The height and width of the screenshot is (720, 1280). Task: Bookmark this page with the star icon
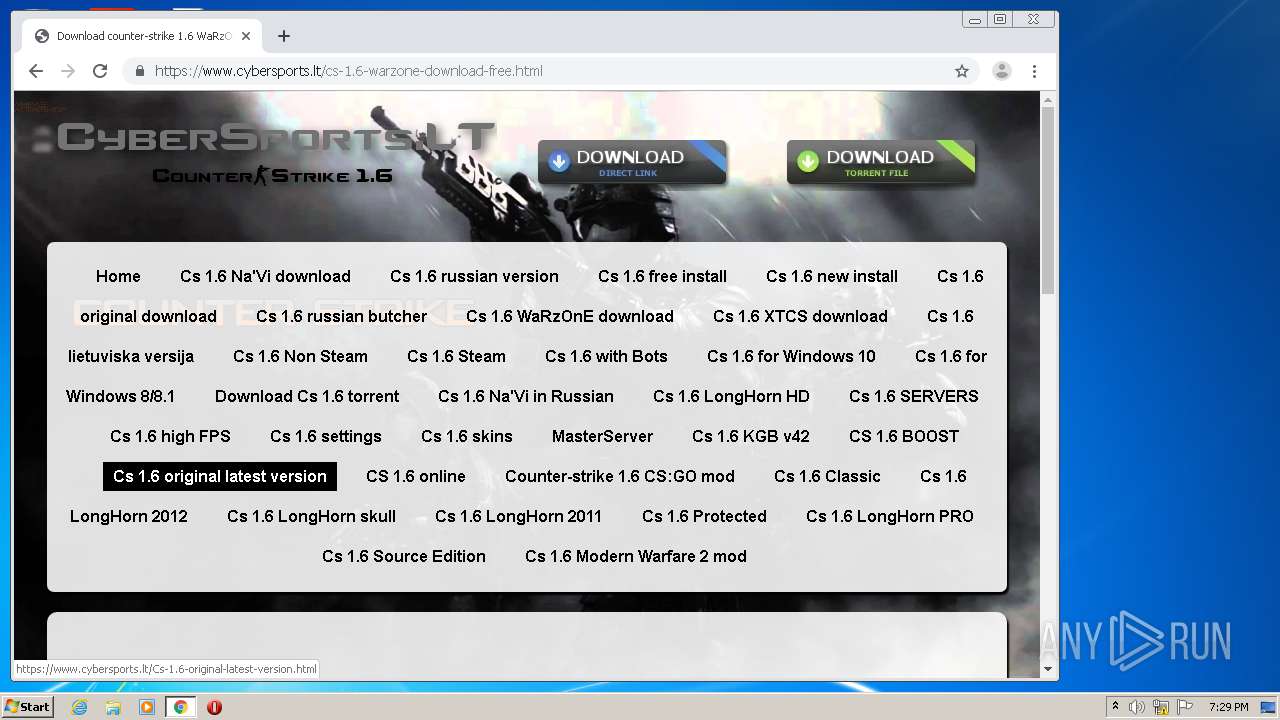[x=962, y=71]
